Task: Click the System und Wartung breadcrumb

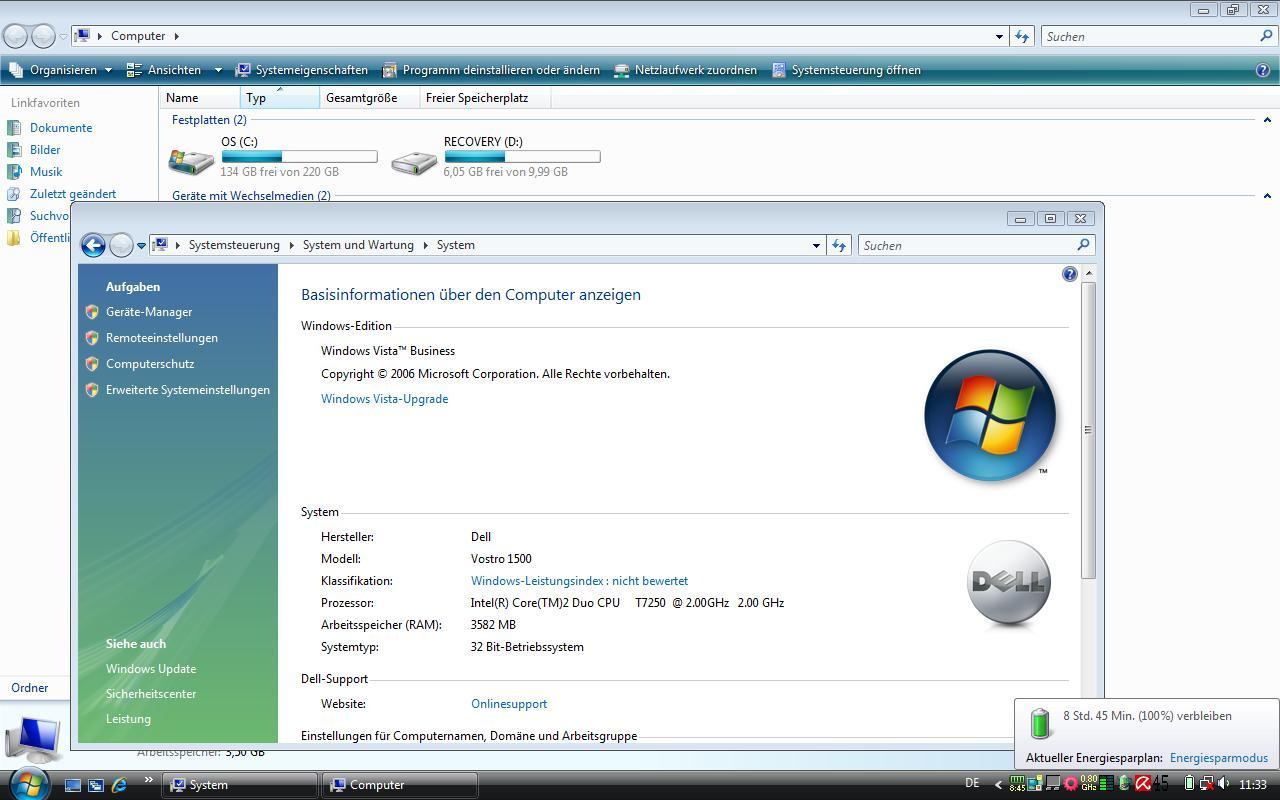Action: coord(358,245)
